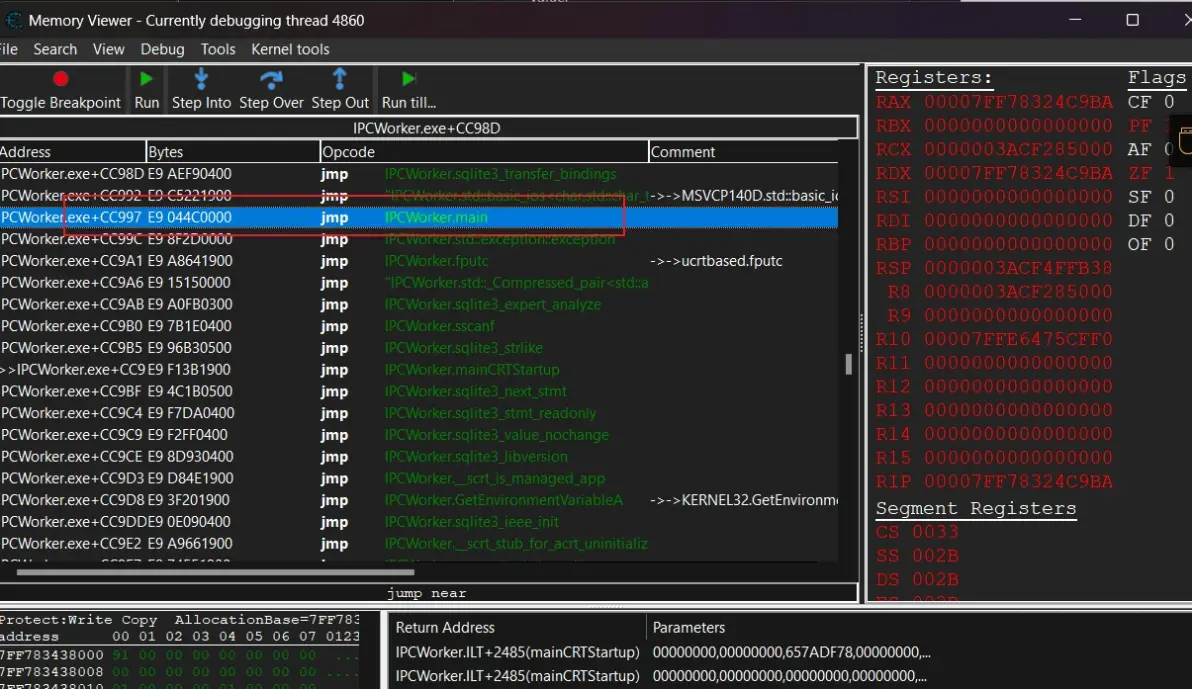
Task: Select the IPCWorker.sqlite3_libversion row
Action: coord(419,456)
